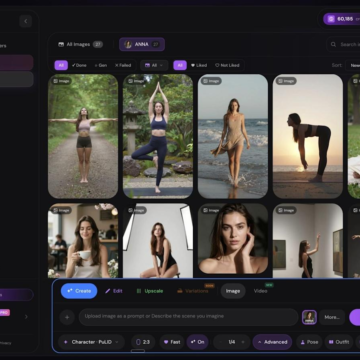Click Image badge on beach walking thumbnail

[211, 81]
